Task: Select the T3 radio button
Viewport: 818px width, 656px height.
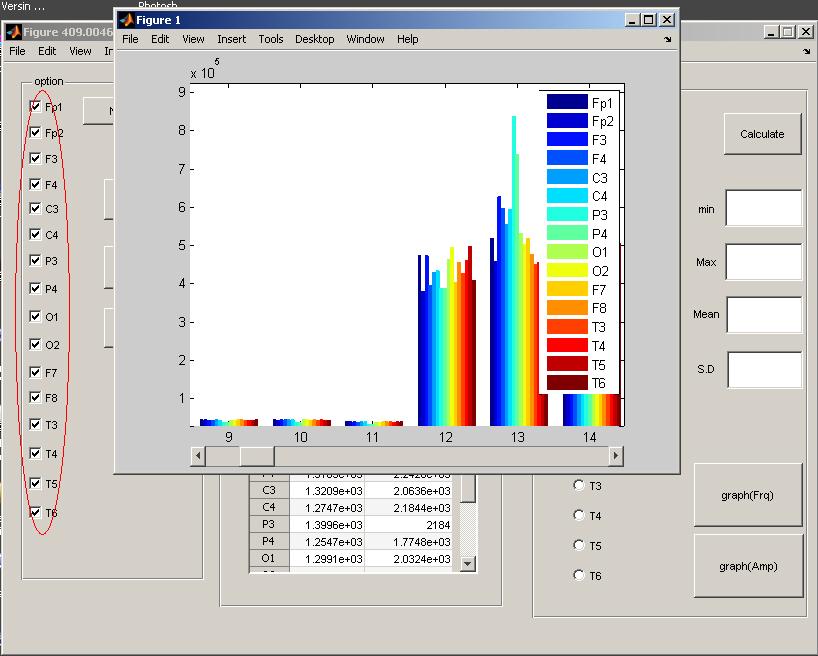Action: [x=579, y=485]
